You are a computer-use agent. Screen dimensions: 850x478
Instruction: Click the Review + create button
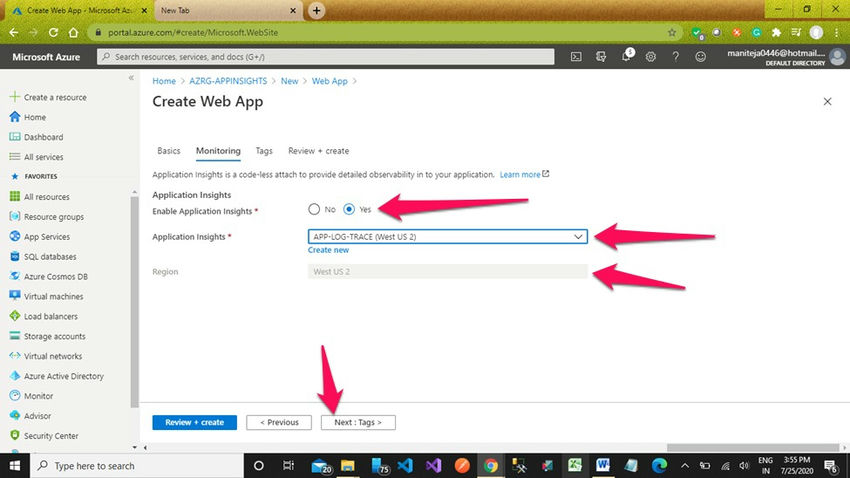point(195,422)
